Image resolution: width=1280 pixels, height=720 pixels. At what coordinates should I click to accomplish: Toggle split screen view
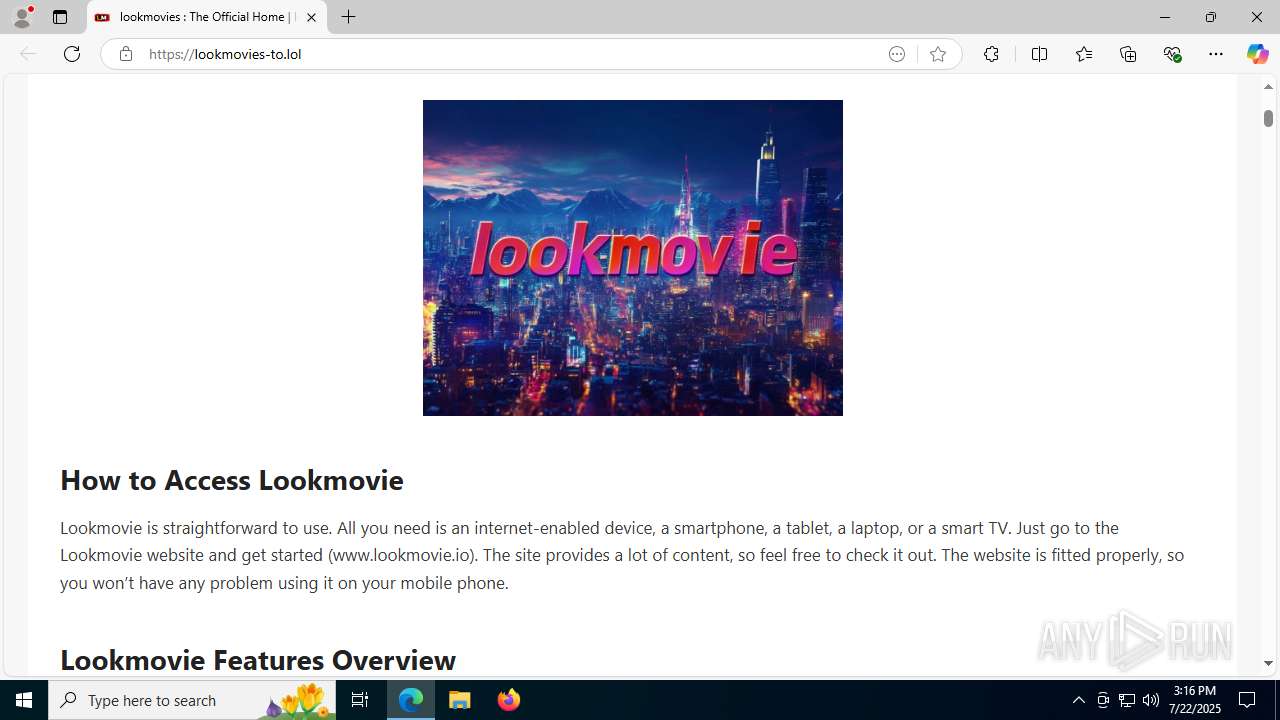pos(1039,54)
